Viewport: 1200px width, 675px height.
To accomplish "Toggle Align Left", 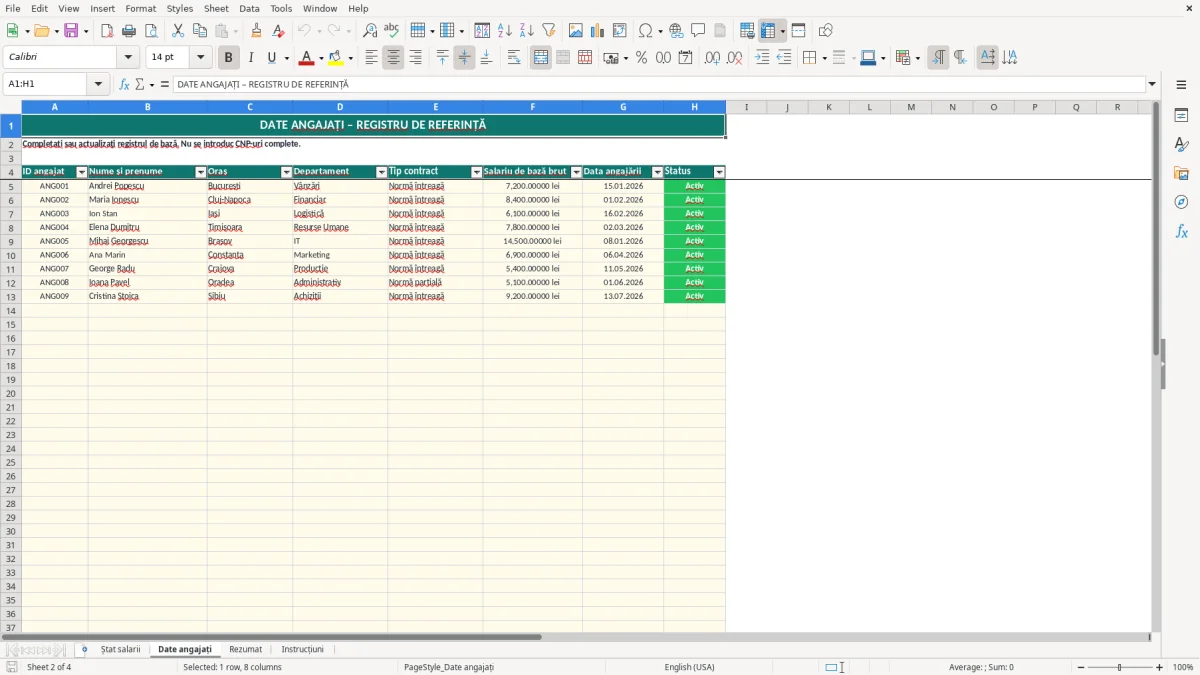I will point(371,58).
